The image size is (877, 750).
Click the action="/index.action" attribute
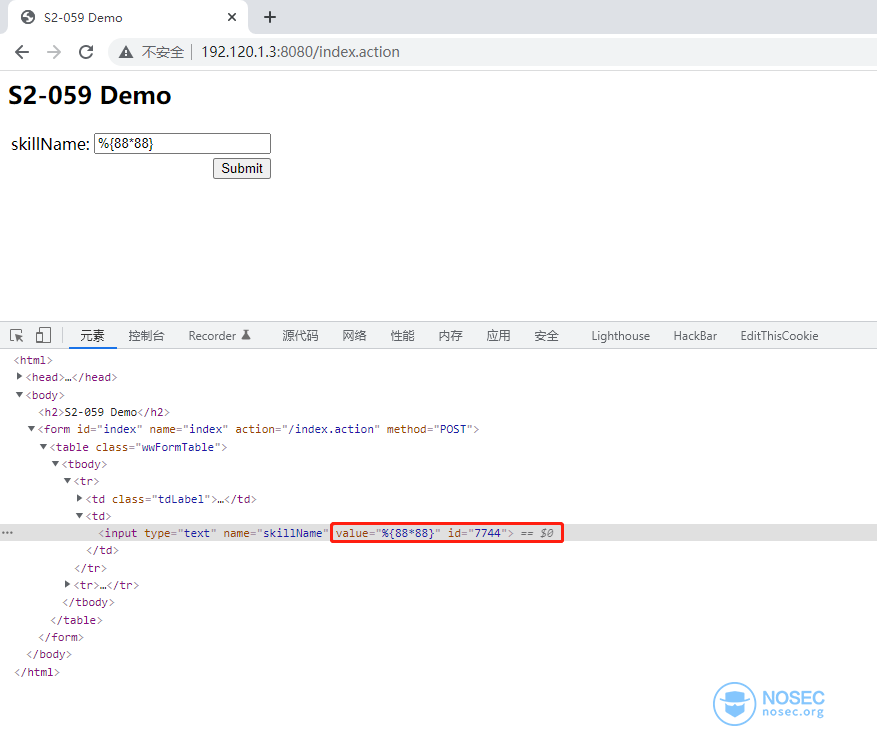pos(307,429)
